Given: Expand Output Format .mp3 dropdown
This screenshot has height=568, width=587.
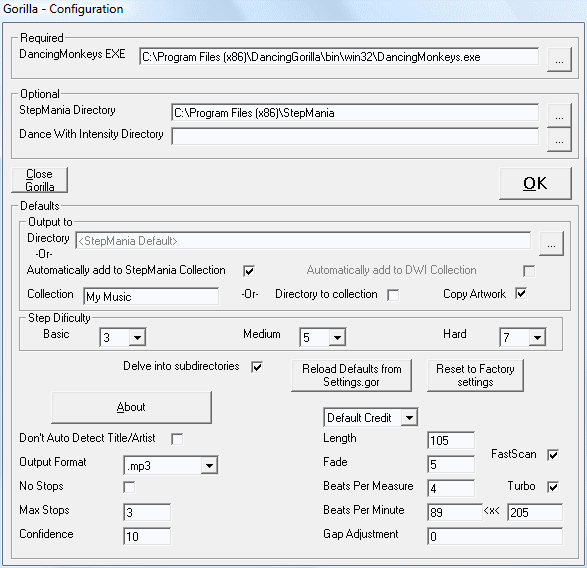Looking at the screenshot, I should [209, 465].
